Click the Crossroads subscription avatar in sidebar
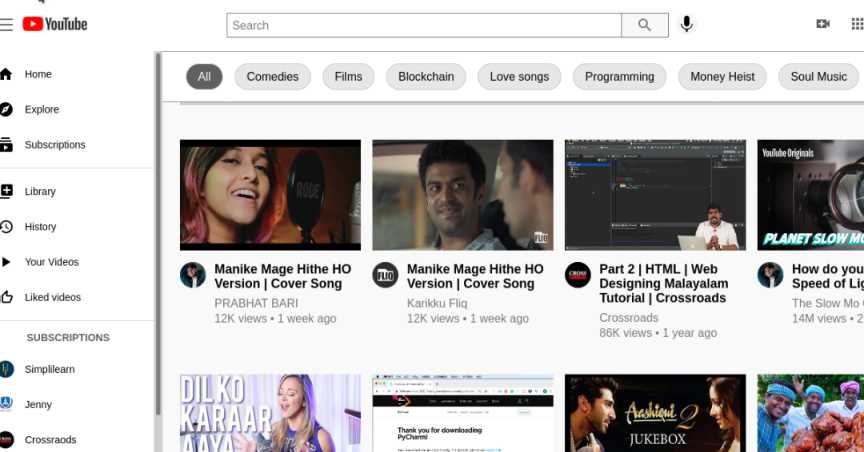This screenshot has height=452, width=864. (x=6, y=439)
